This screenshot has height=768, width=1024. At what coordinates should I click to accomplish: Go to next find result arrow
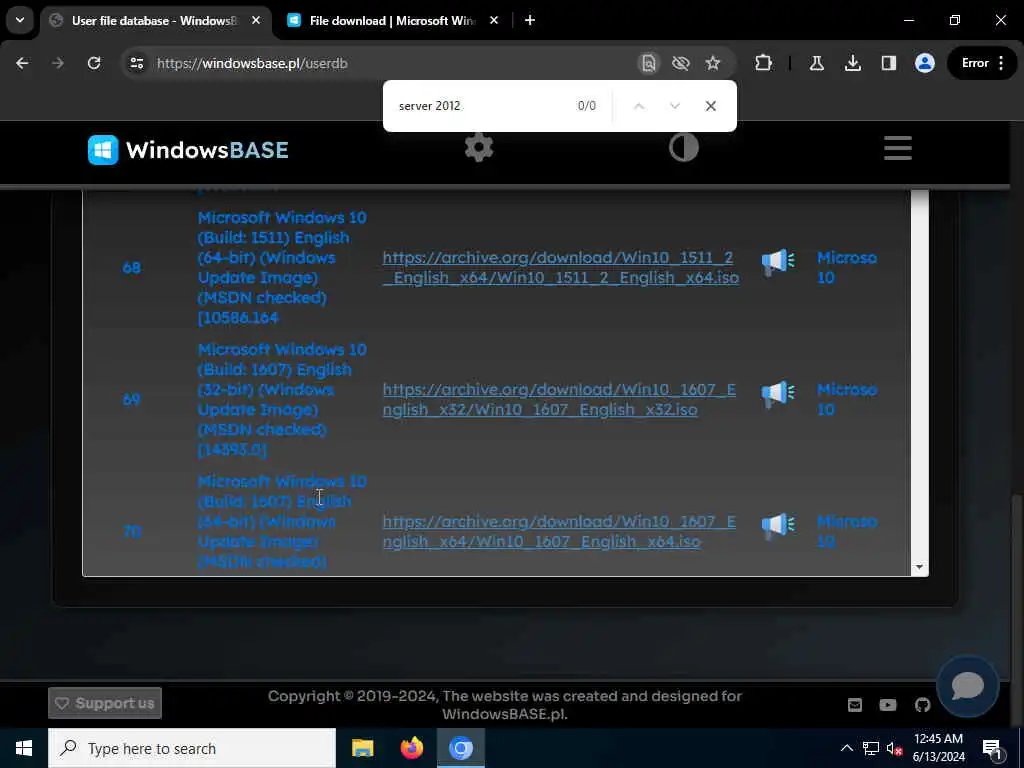[675, 106]
